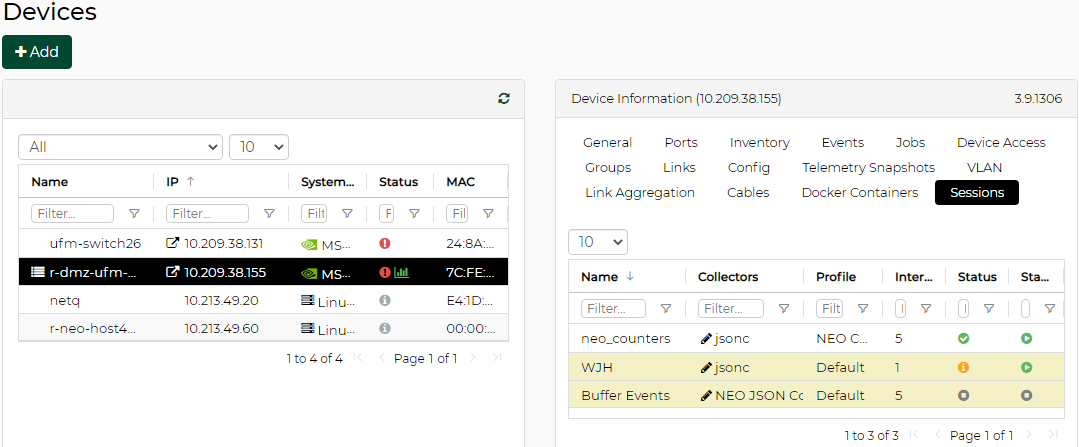Click the IP filter input field
This screenshot has width=1079, height=447.
click(x=207, y=214)
